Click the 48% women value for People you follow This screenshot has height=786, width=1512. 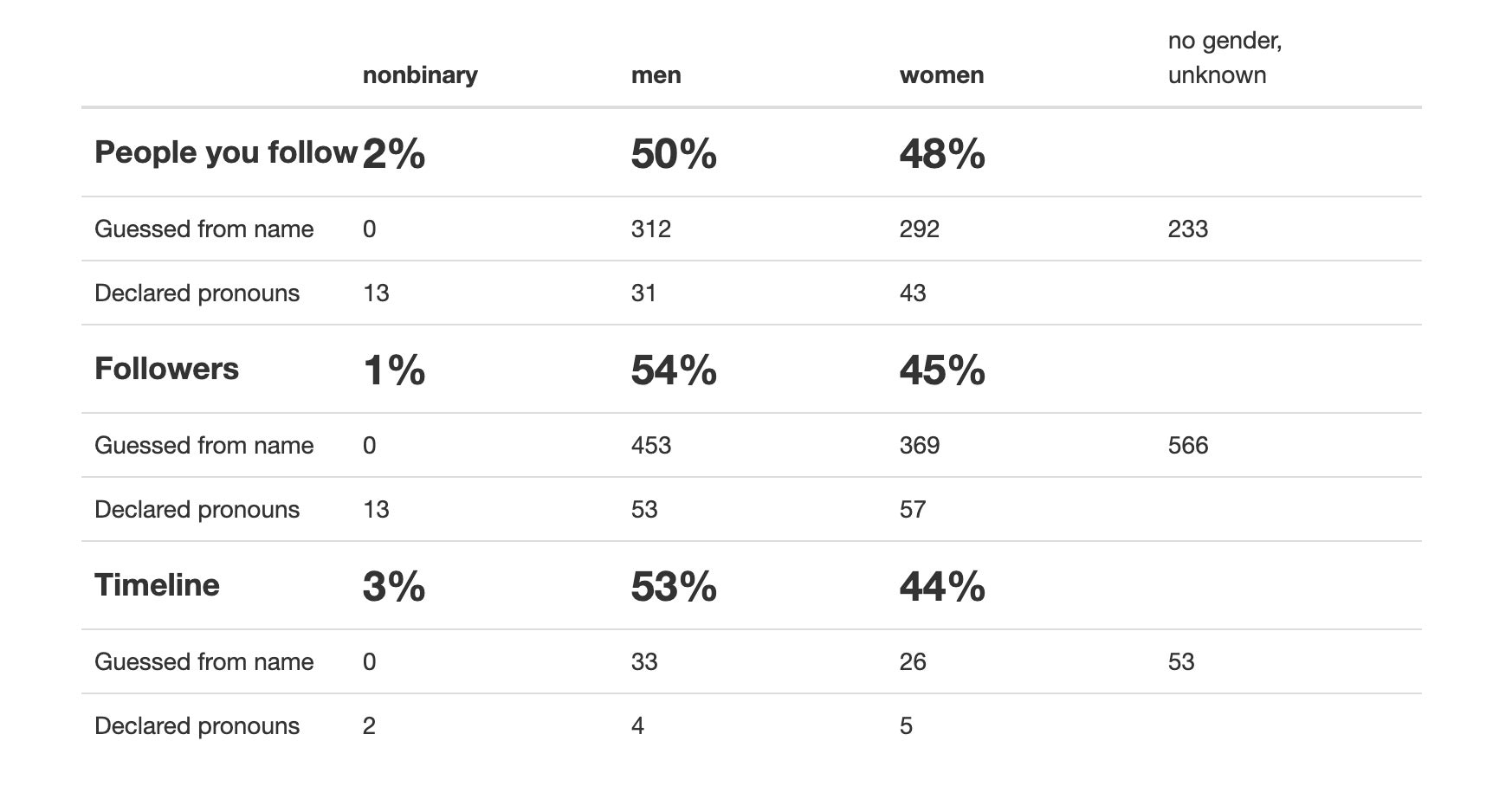(942, 154)
